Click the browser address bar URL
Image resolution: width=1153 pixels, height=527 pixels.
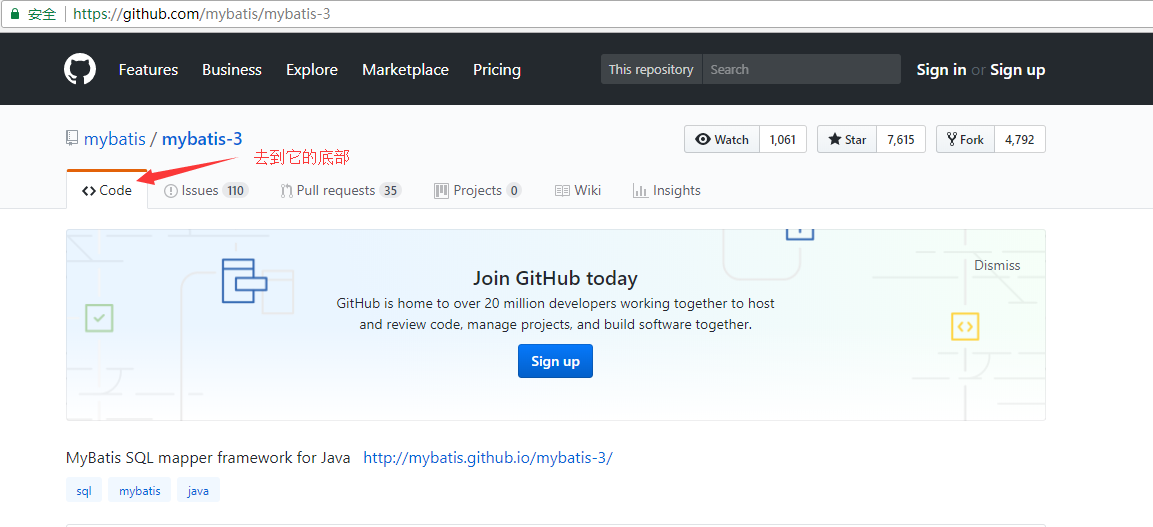coord(202,14)
